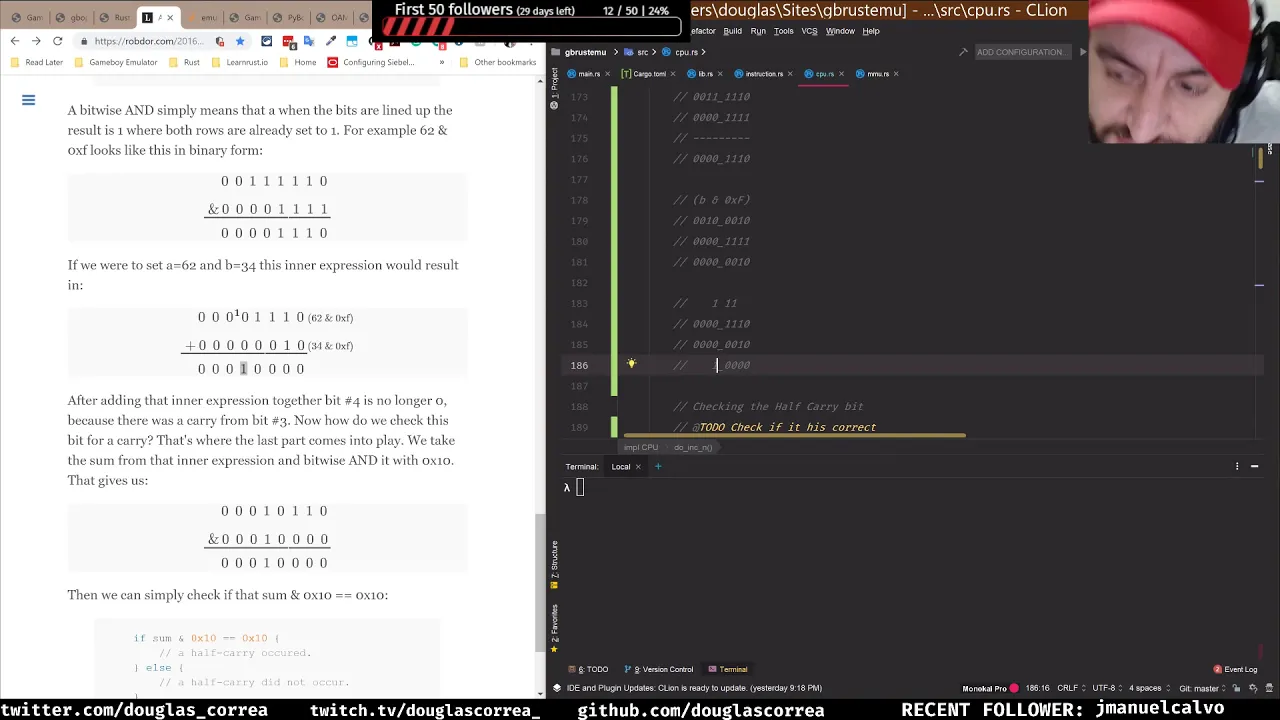
Task: Click the editor horizontal scrollbar
Action: [x=795, y=435]
